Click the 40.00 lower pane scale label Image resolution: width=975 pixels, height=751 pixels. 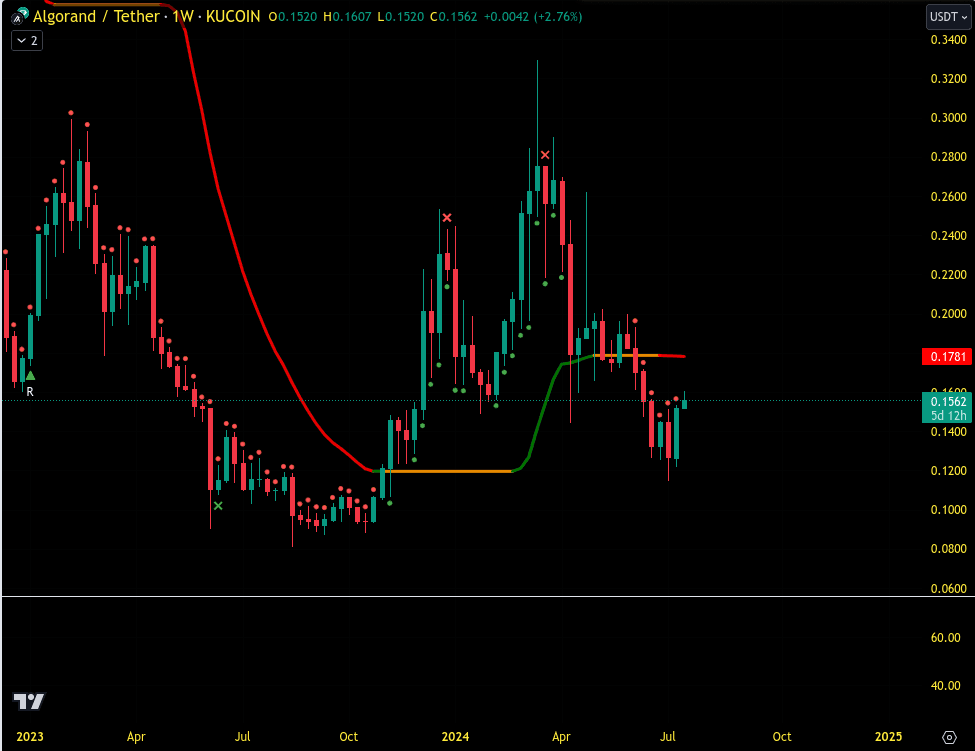coord(945,686)
